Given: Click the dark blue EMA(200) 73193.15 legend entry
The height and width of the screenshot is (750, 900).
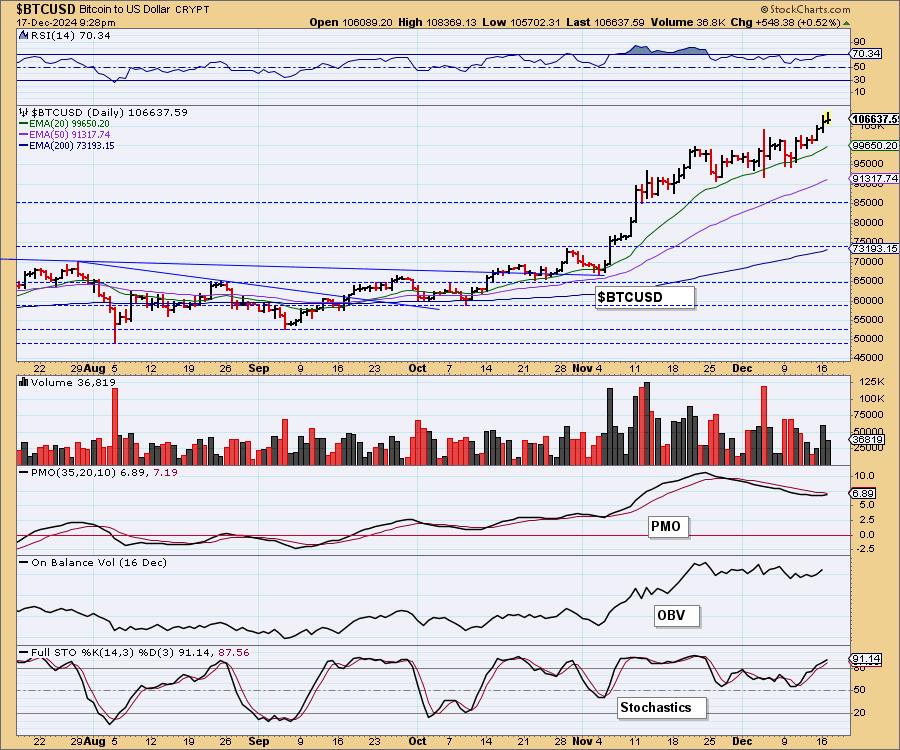Looking at the screenshot, I should pyautogui.click(x=67, y=145).
